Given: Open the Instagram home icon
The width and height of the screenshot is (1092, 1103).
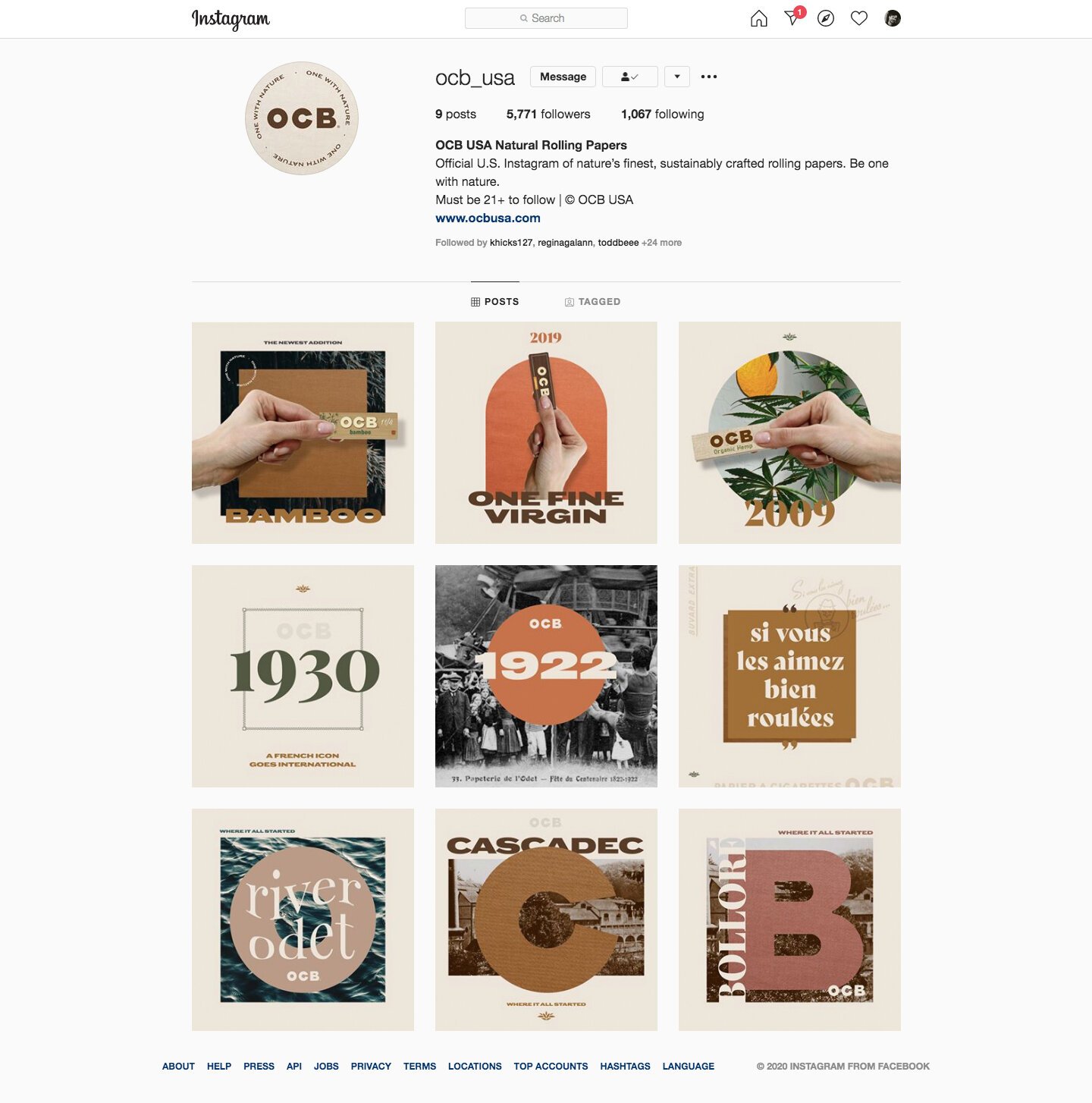Looking at the screenshot, I should point(758,18).
